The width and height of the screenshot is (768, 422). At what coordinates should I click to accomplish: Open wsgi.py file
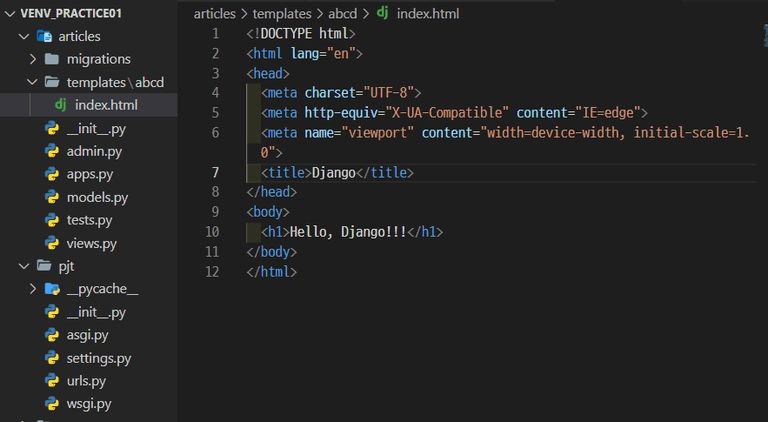point(89,404)
